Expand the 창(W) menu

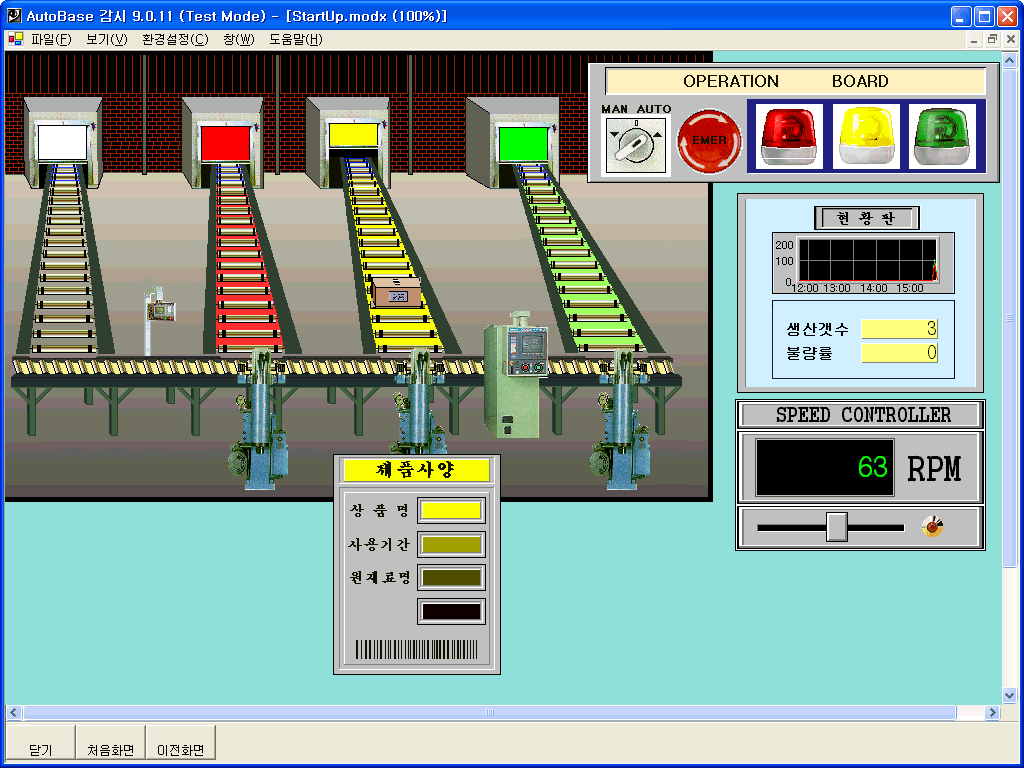point(239,40)
